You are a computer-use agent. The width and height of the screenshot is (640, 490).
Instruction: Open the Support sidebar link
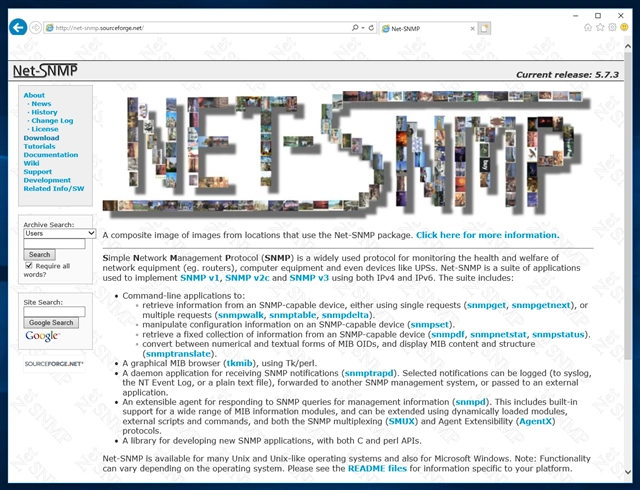(x=38, y=172)
